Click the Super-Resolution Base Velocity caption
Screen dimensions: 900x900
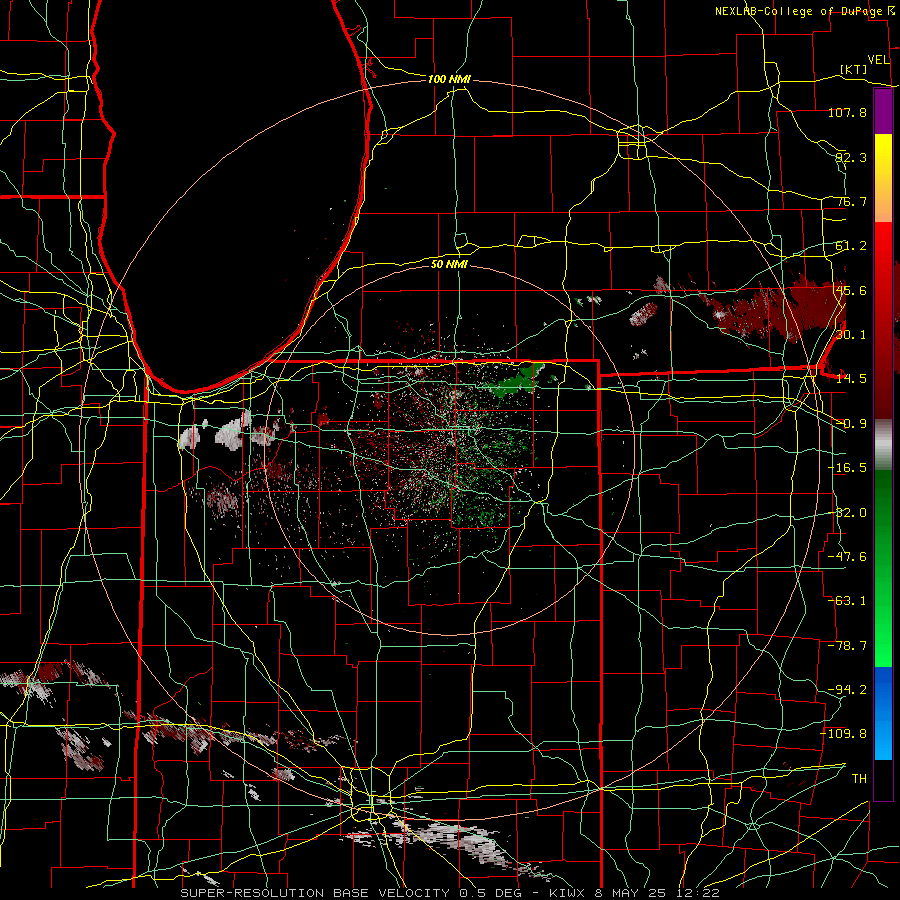450,893
